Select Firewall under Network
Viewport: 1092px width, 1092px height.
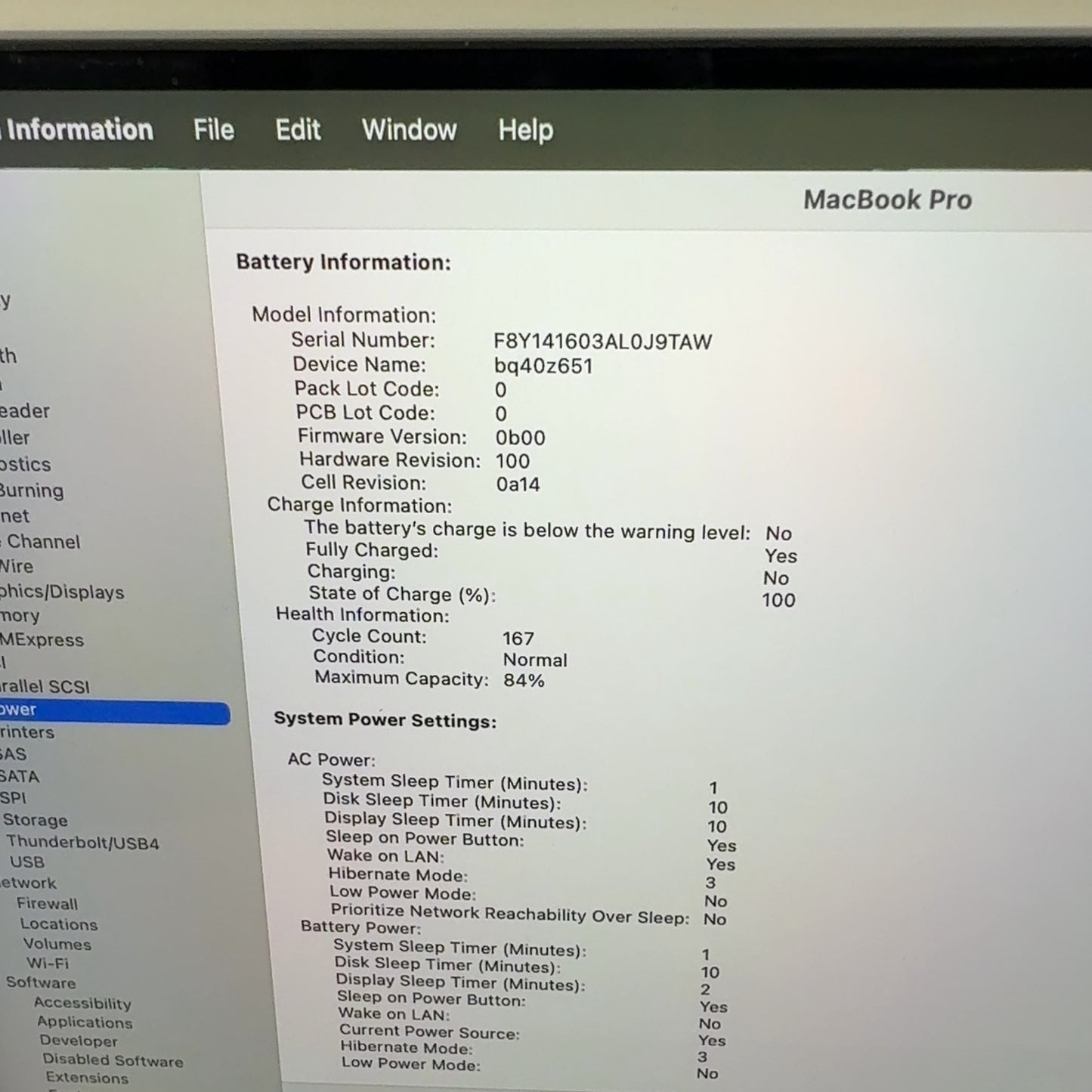[47, 904]
